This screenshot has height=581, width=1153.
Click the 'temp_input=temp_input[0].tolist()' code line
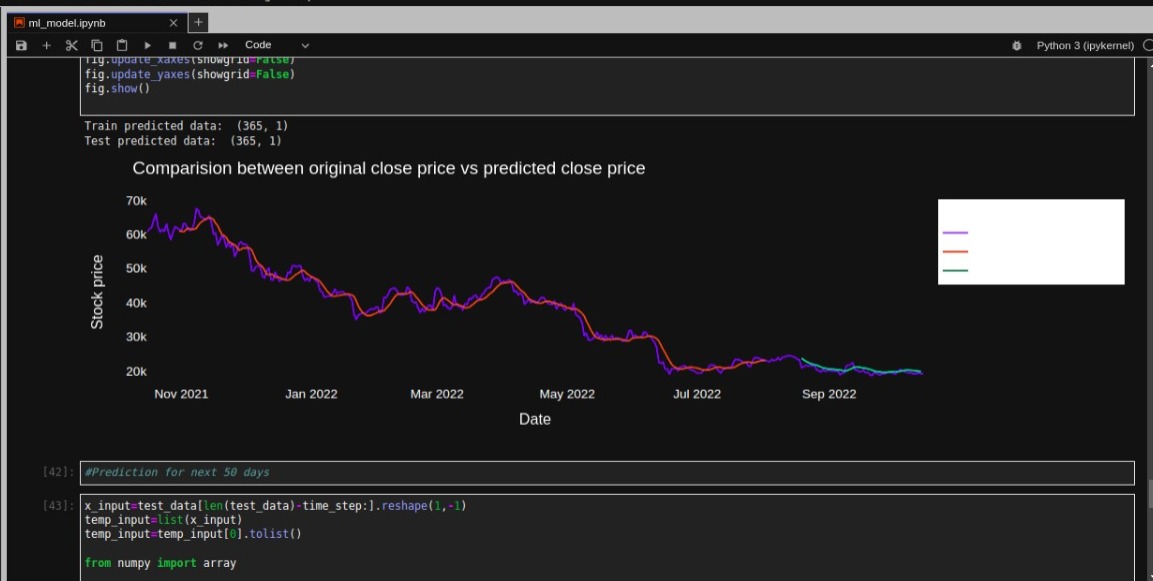(193, 534)
